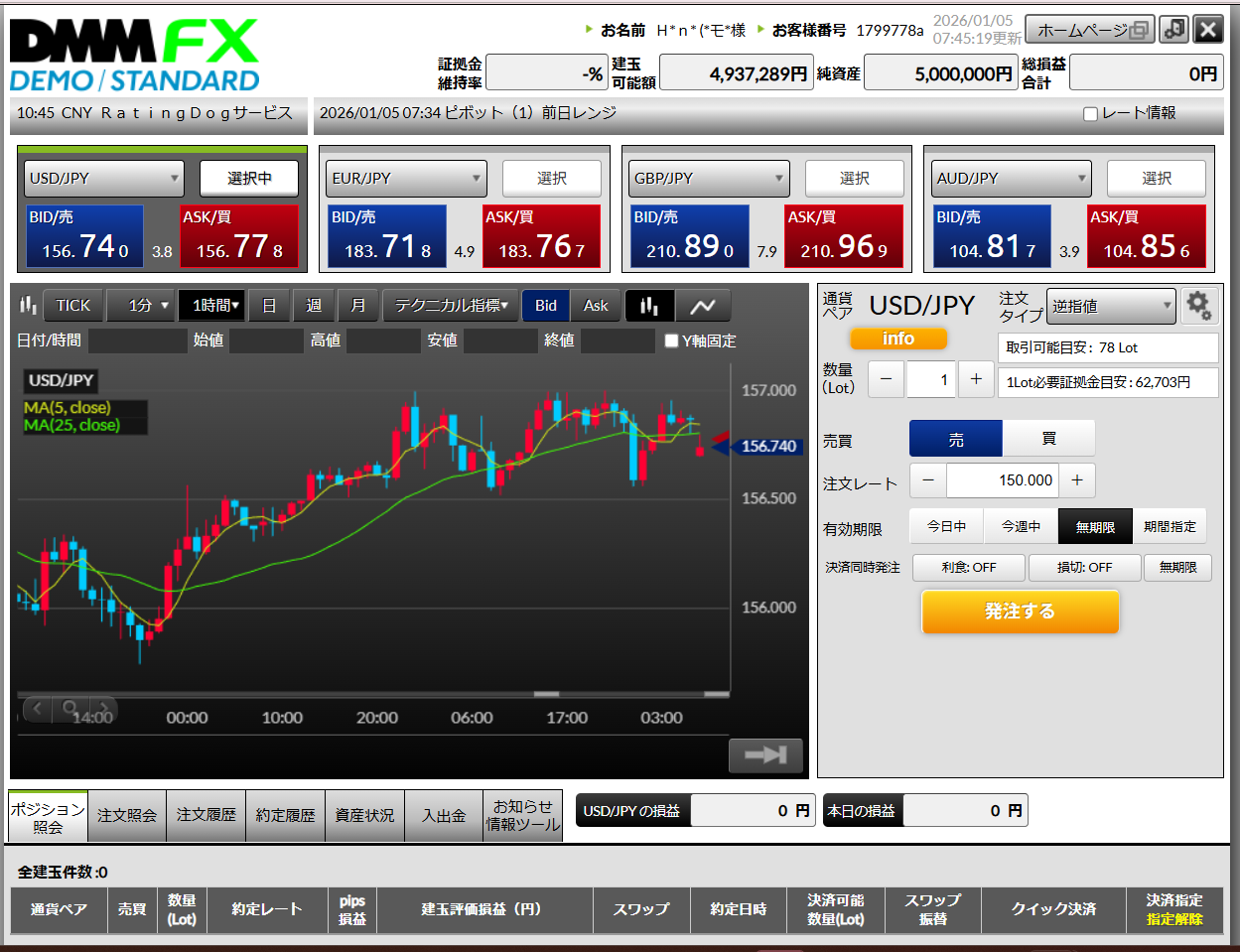Open the ホームページ button
The width and height of the screenshot is (1240, 952).
(x=1091, y=30)
